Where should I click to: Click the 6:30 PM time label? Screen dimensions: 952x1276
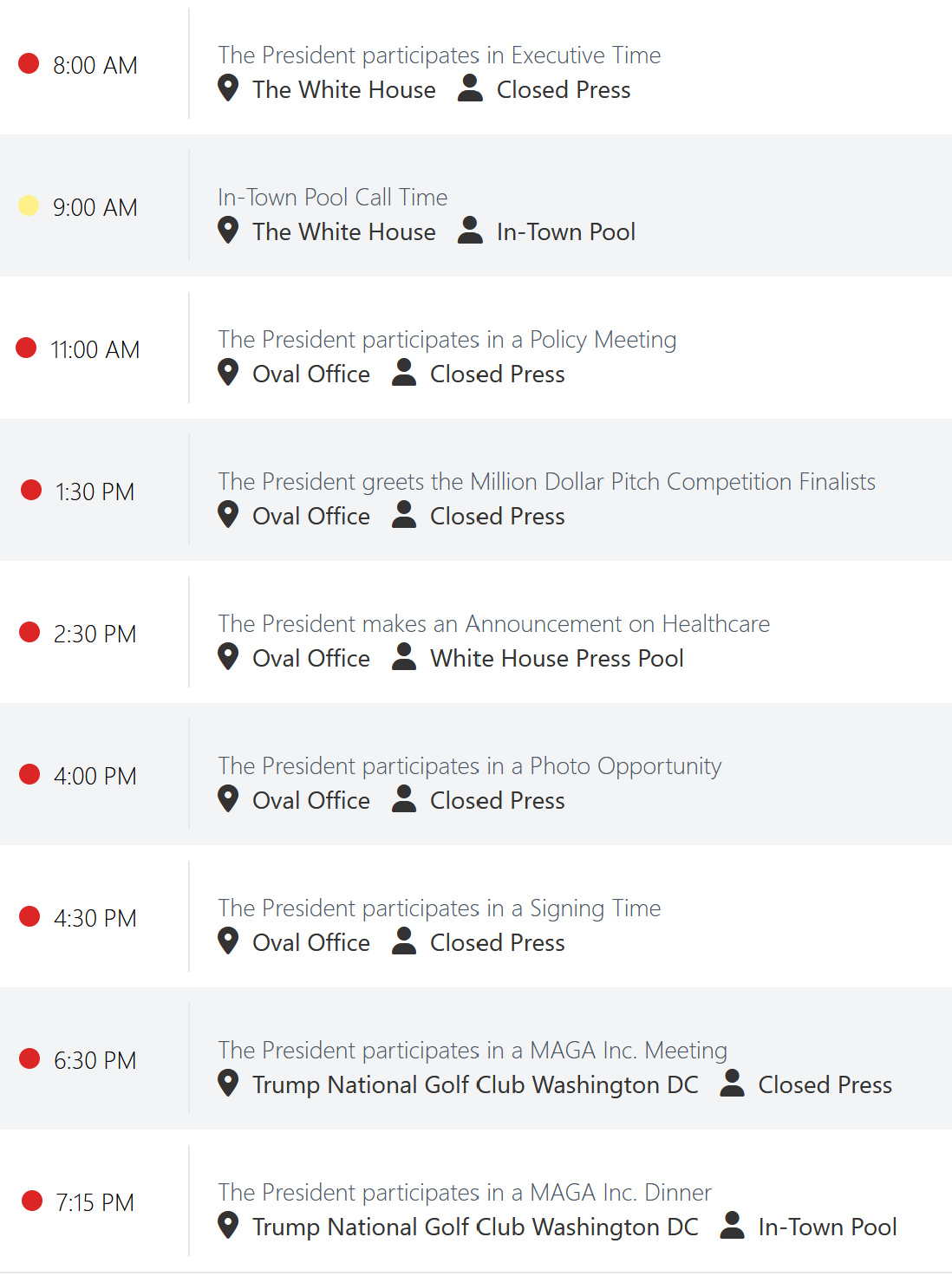[95, 1060]
